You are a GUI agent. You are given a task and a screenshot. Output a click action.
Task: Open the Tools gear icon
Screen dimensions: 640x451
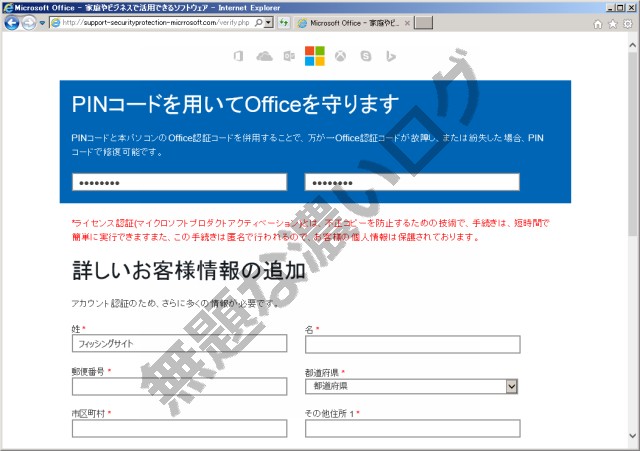628,24
